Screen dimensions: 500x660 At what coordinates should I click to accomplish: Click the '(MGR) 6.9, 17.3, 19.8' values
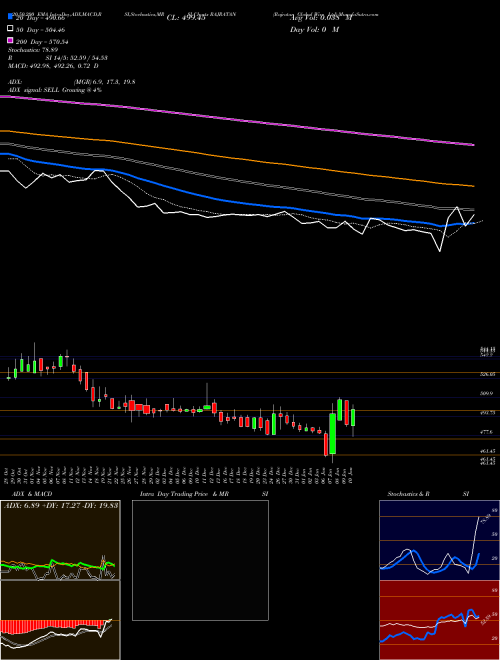coord(104,82)
